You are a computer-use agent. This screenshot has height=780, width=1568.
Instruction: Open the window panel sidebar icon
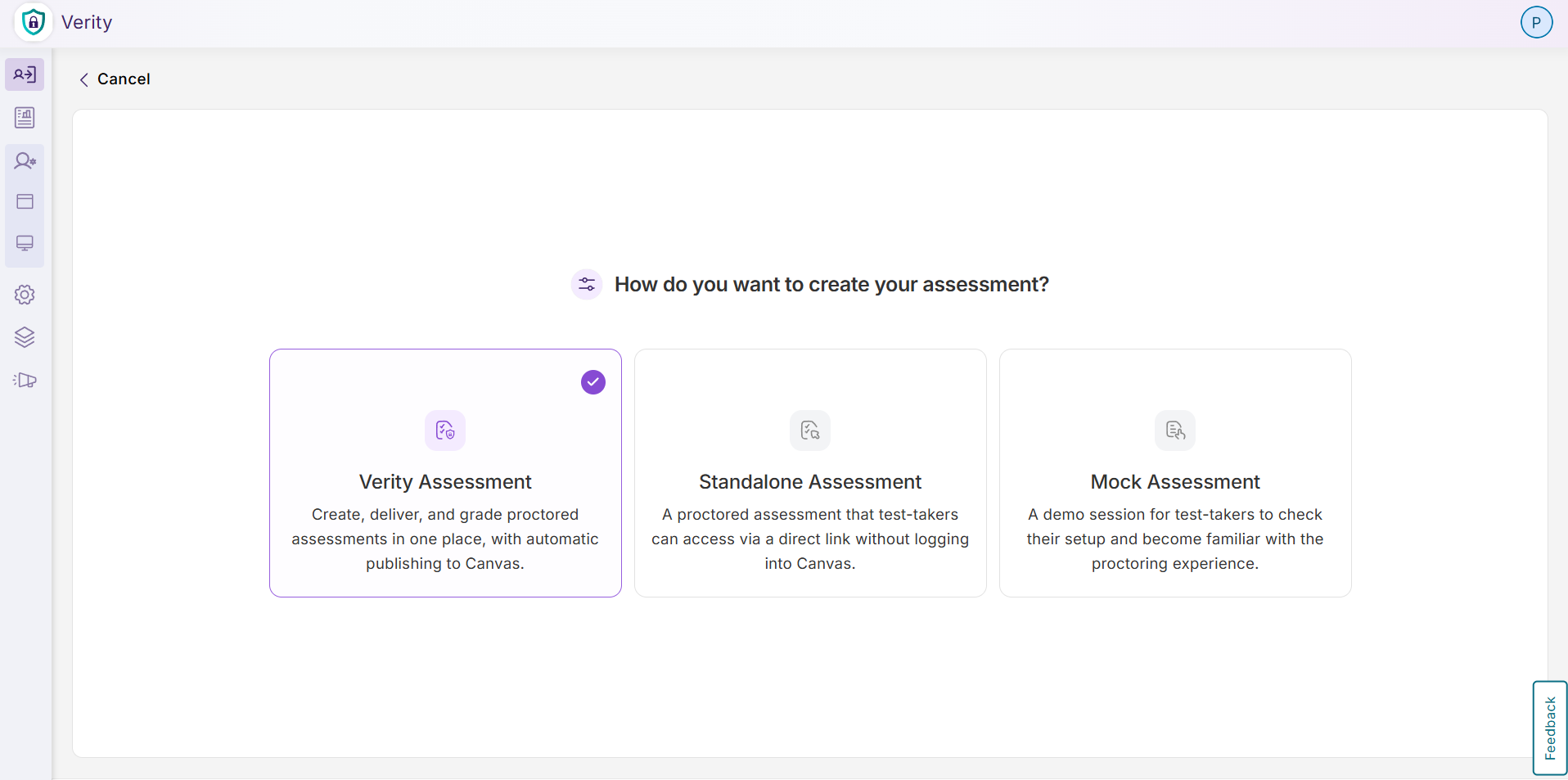25,201
